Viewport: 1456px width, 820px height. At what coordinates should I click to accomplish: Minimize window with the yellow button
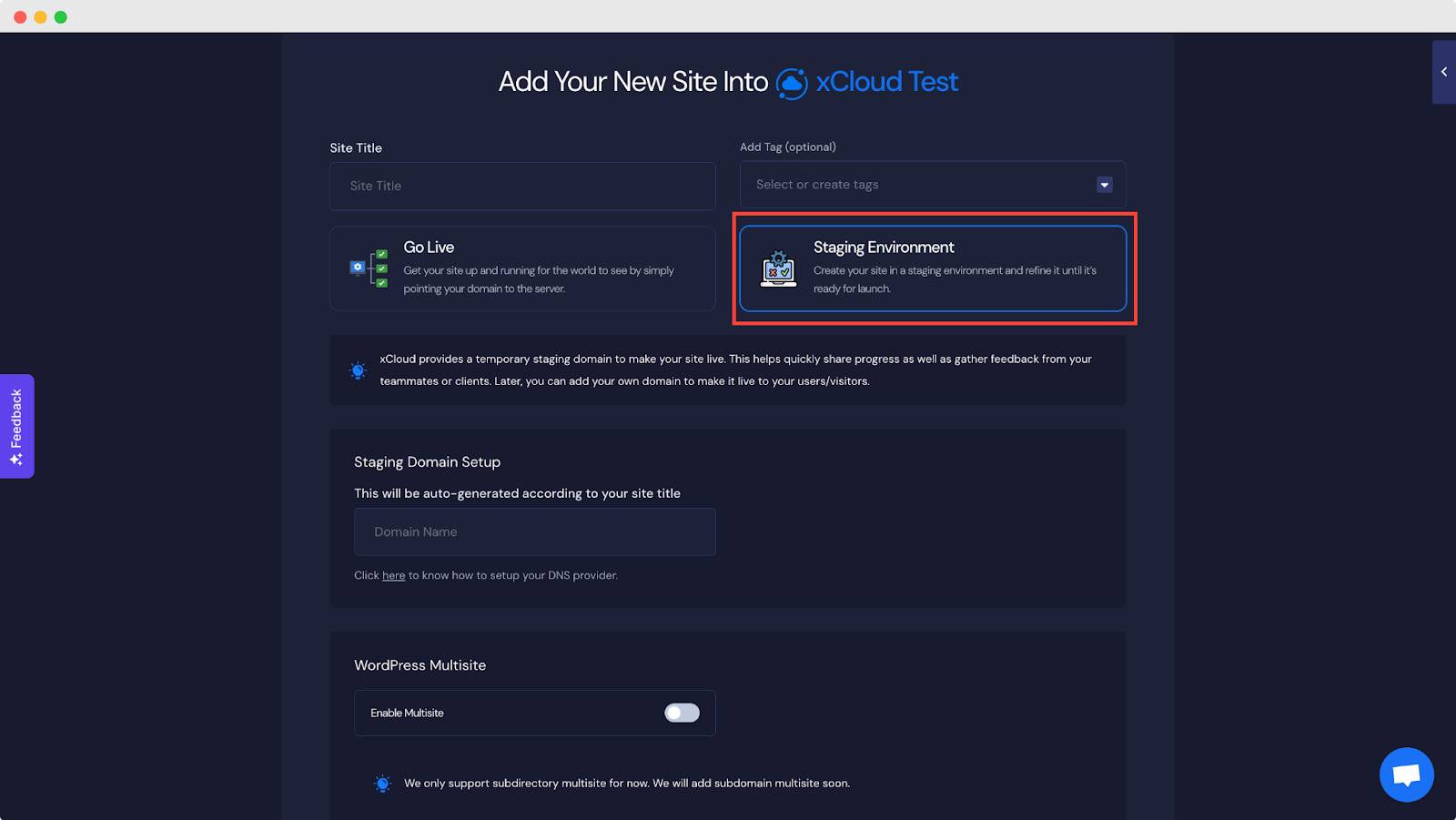(40, 17)
